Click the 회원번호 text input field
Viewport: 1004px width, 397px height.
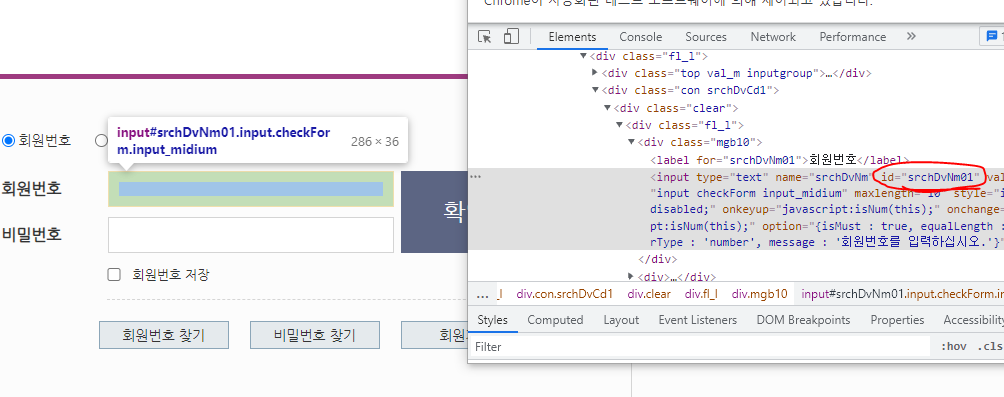point(251,189)
